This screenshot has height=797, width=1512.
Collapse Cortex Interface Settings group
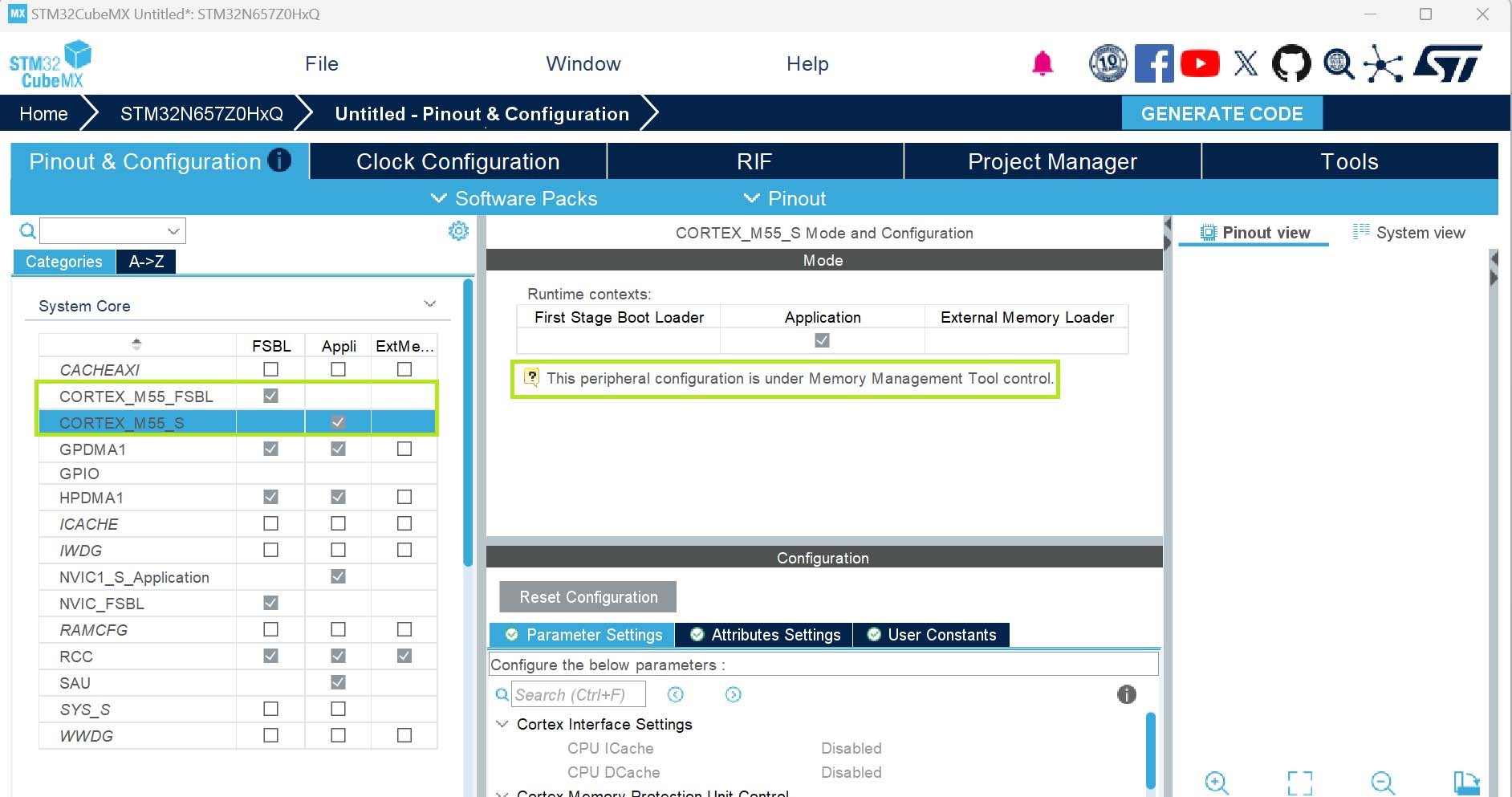(502, 724)
